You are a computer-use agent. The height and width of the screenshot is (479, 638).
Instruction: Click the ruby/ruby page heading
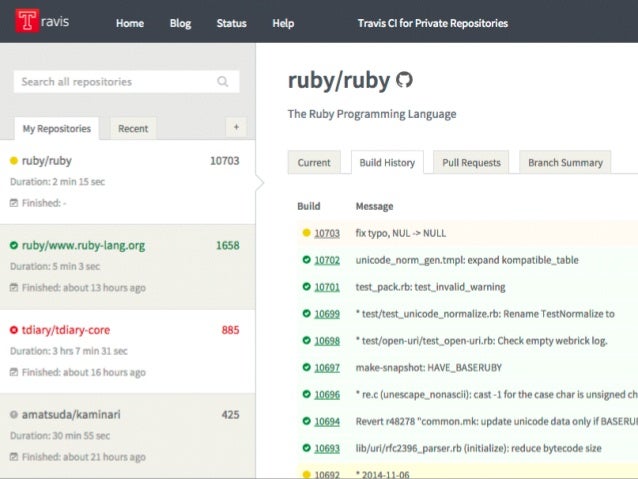coord(339,81)
